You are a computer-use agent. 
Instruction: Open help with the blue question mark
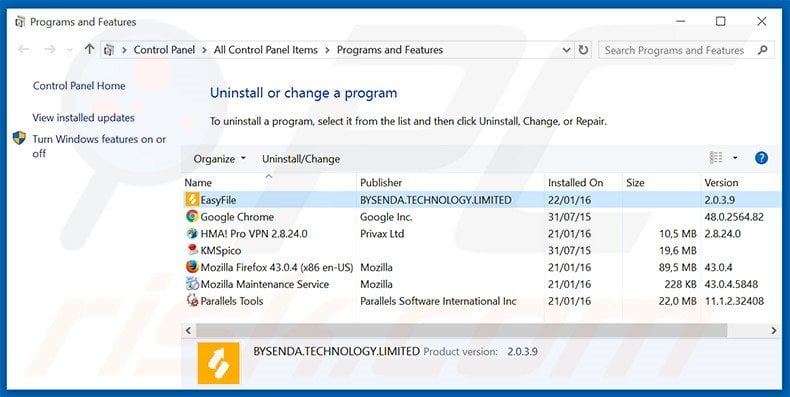click(761, 158)
